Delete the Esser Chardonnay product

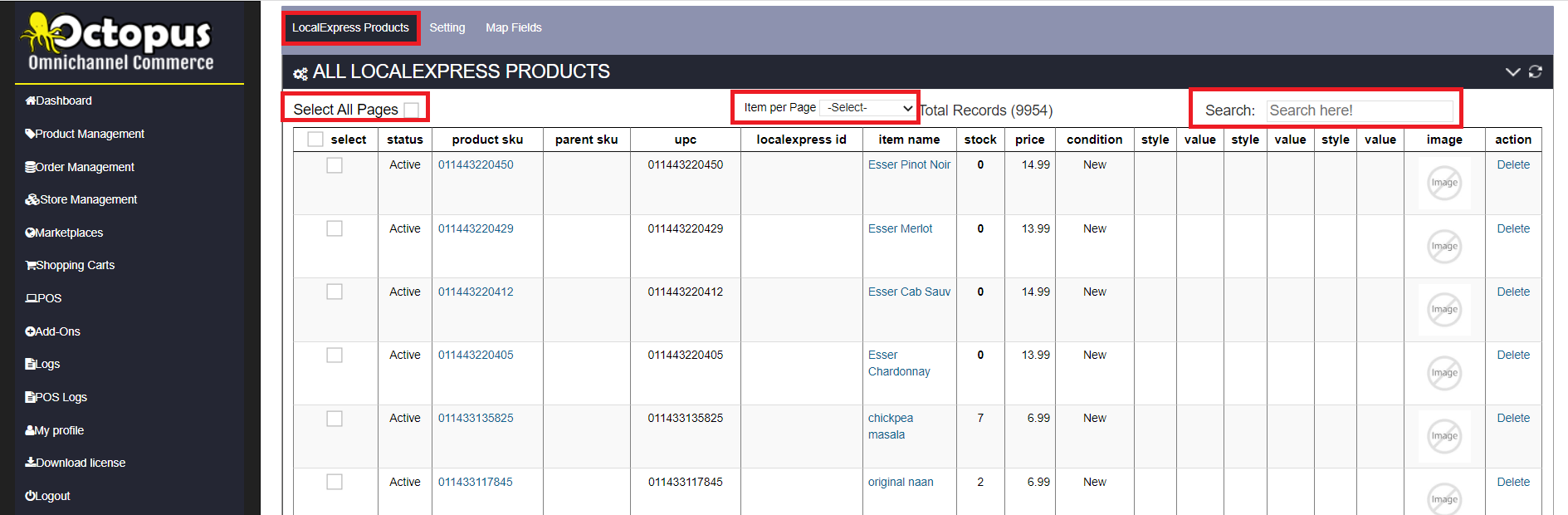pyautogui.click(x=1513, y=355)
